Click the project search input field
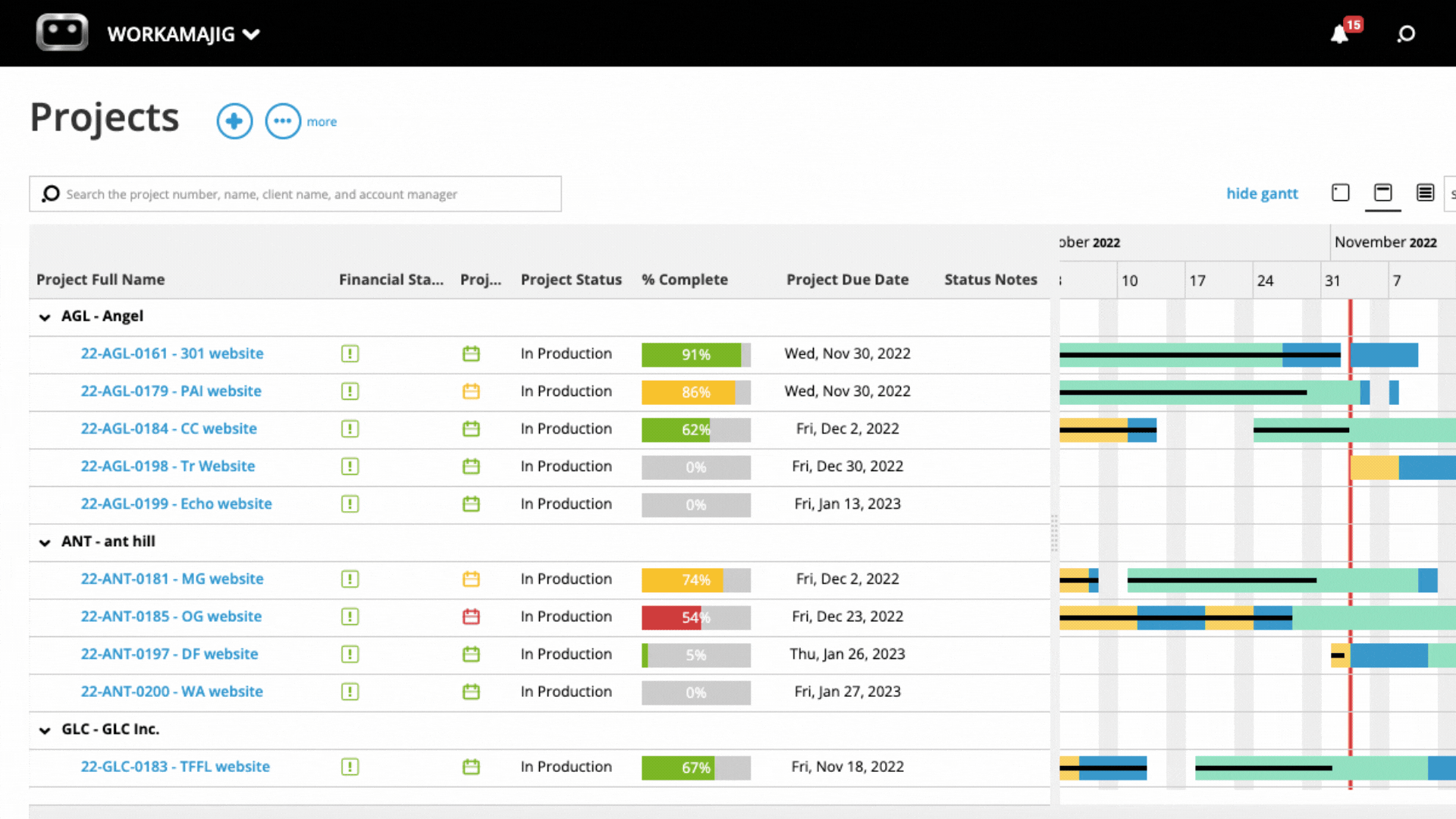1456x819 pixels. (295, 194)
